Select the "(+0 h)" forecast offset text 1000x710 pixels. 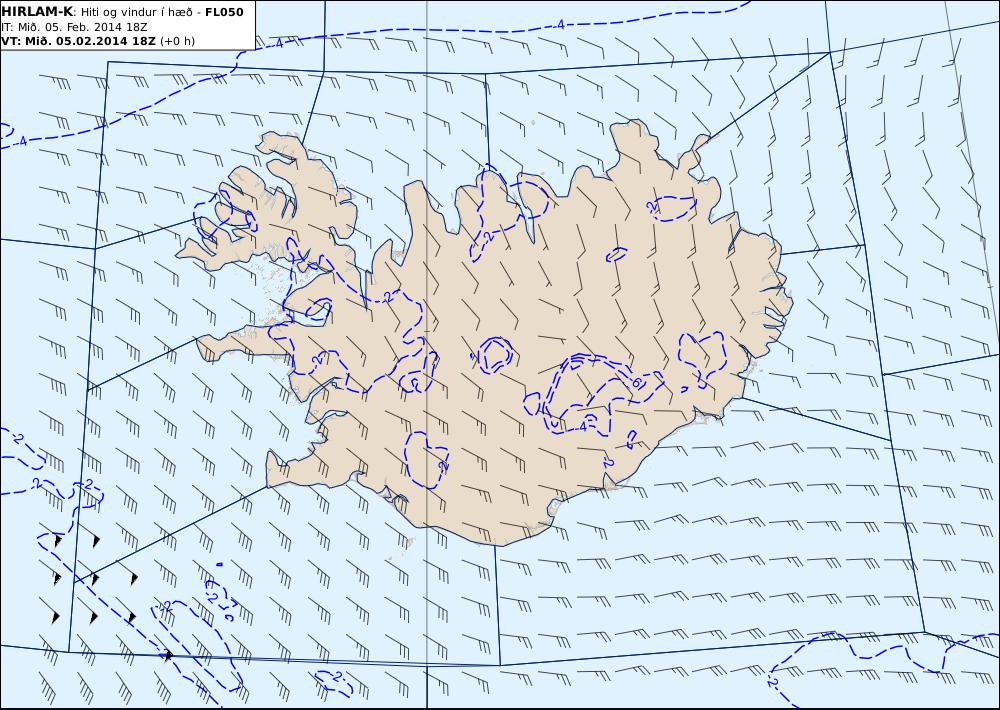coord(177,41)
